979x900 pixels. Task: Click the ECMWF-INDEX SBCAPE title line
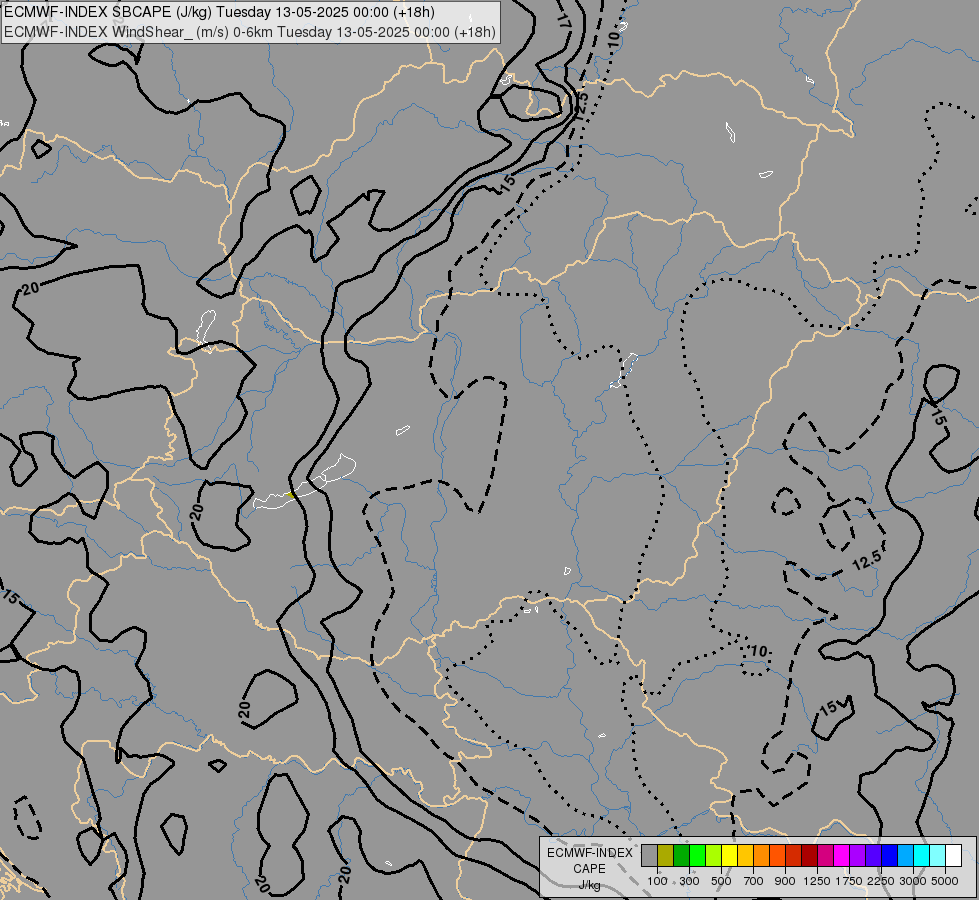[x=219, y=12]
